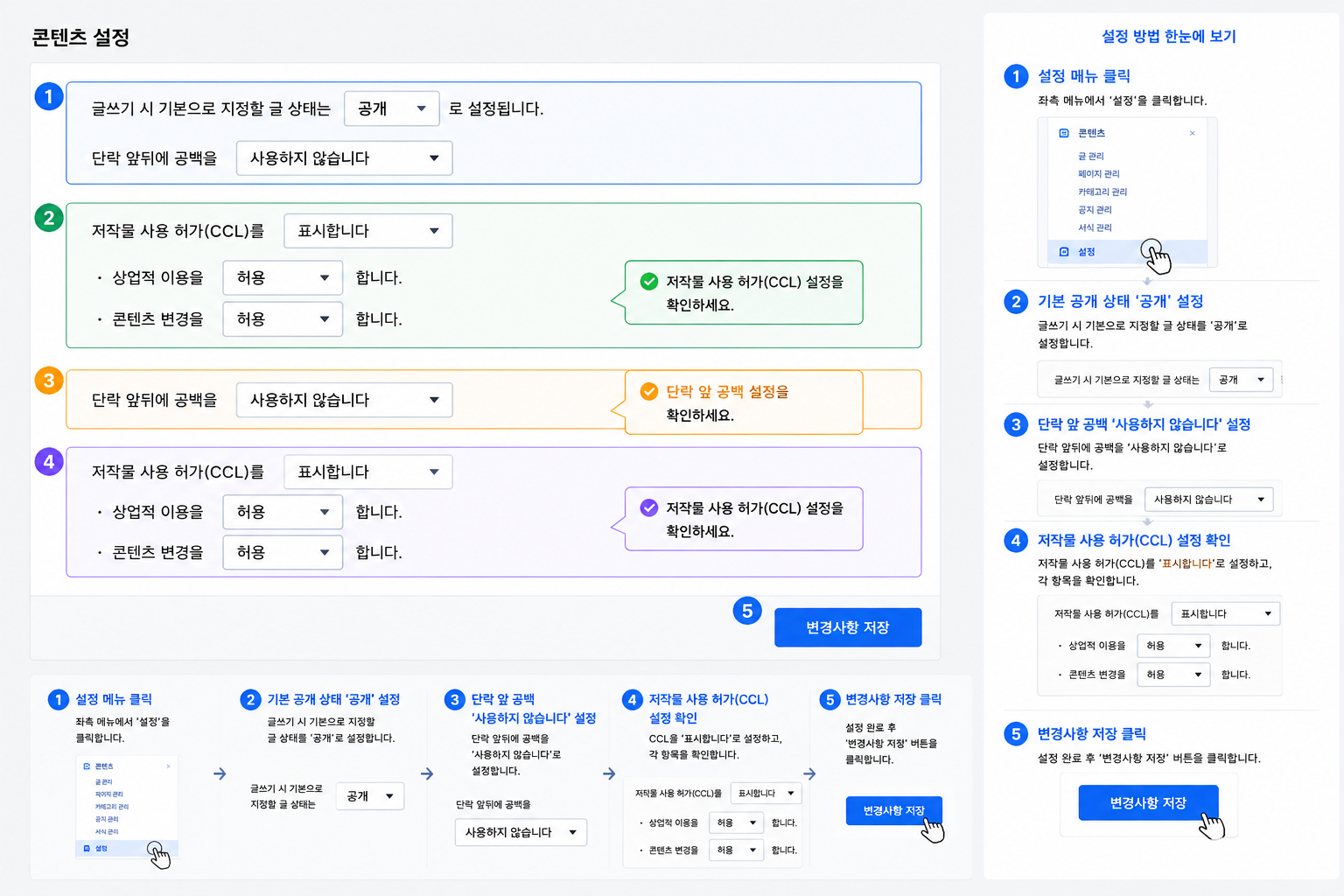The height and width of the screenshot is (896, 1344).
Task: Open the 콘텐츠 변경을 허용 dropdown in the right guide
Action: 1172,675
